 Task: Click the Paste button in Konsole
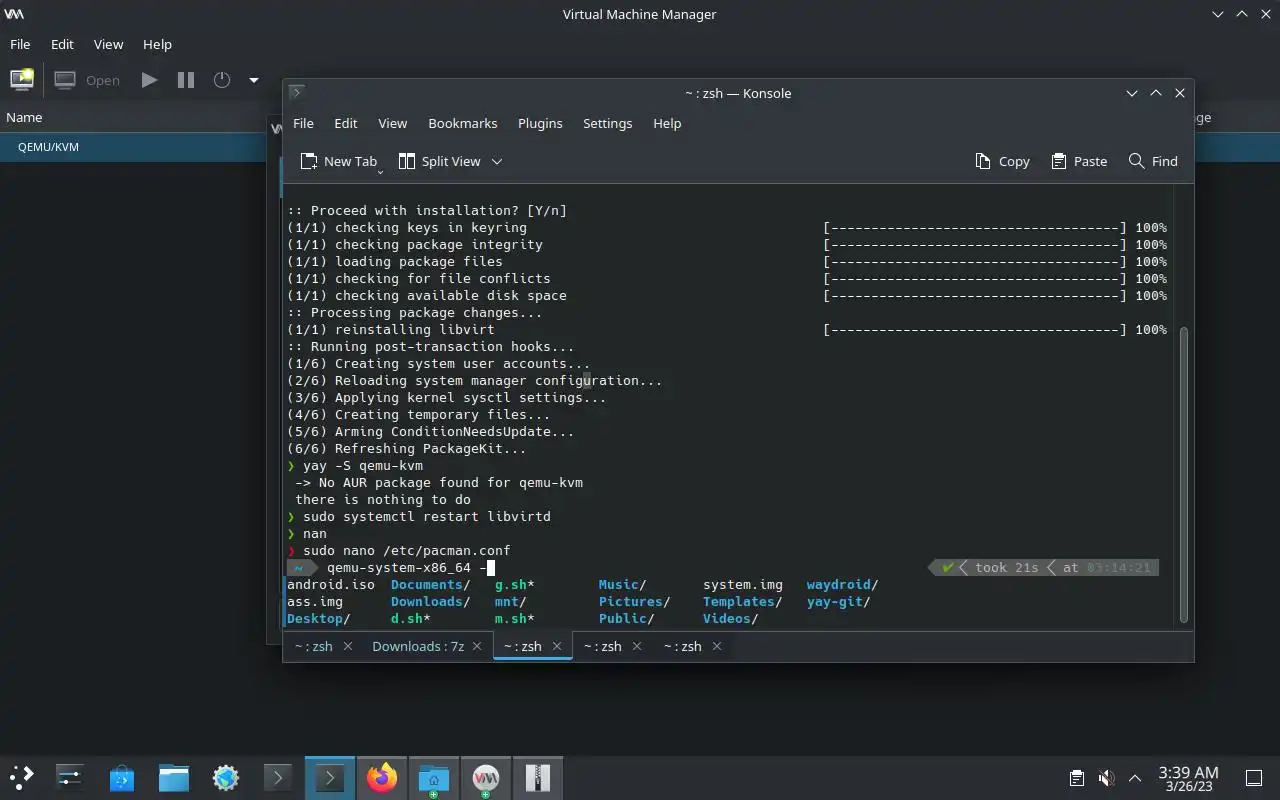(x=1078, y=161)
